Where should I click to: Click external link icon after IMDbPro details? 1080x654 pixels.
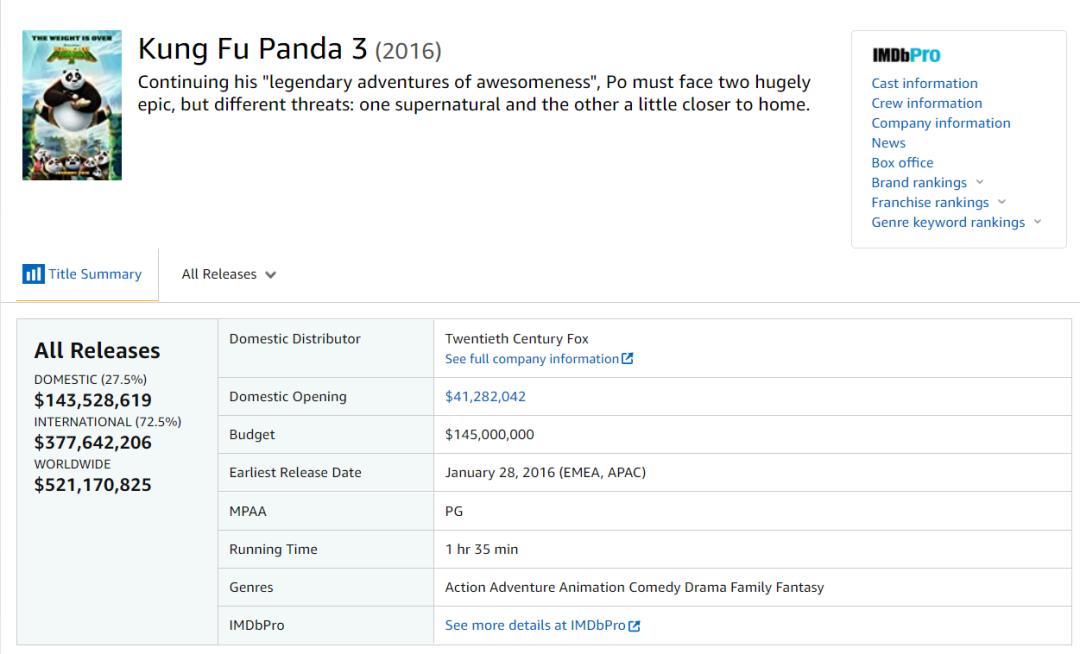coord(634,626)
